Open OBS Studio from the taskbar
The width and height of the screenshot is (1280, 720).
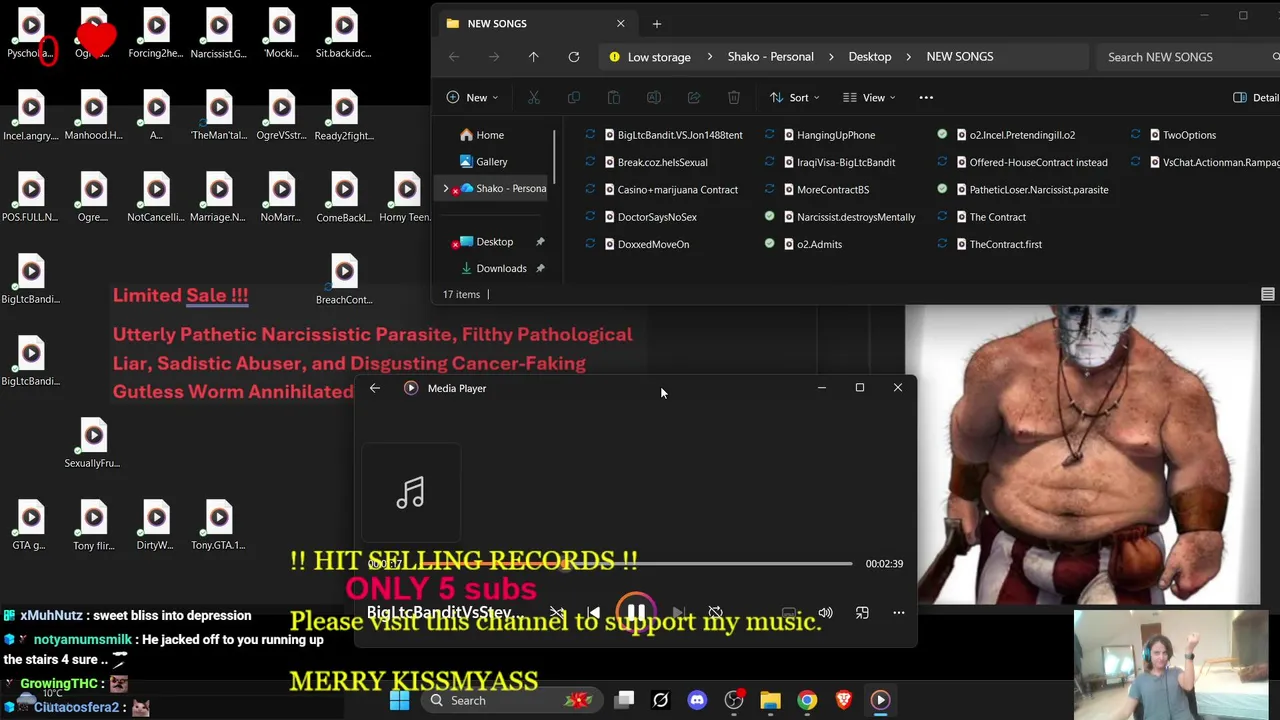click(733, 700)
